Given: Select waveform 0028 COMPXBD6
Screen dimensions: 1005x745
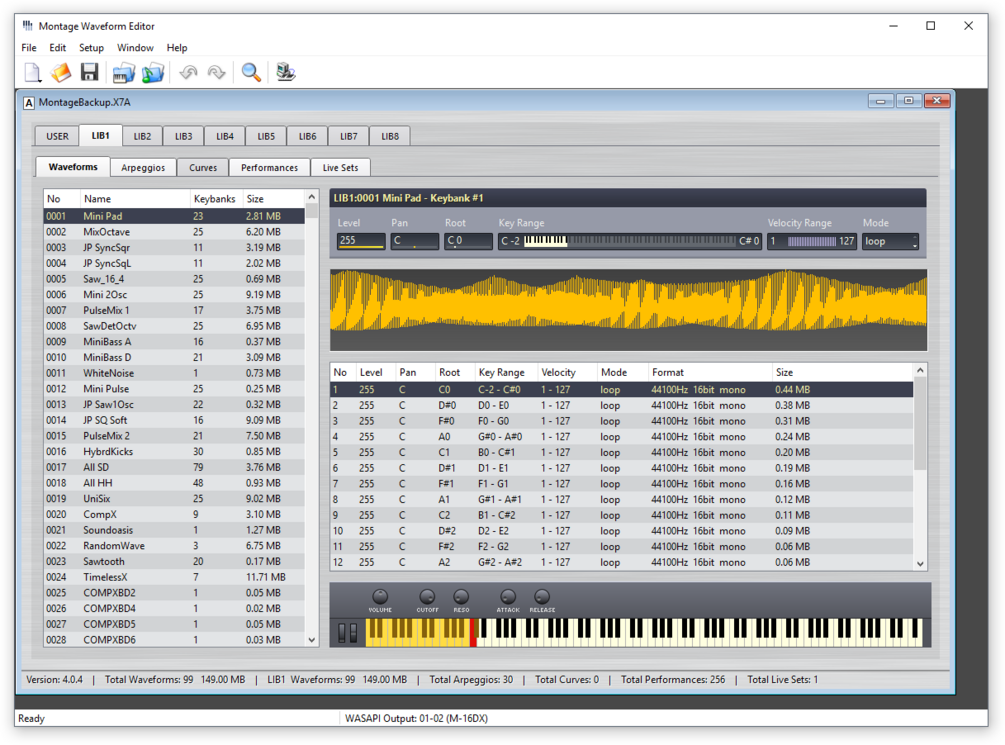Looking at the screenshot, I should 174,640.
